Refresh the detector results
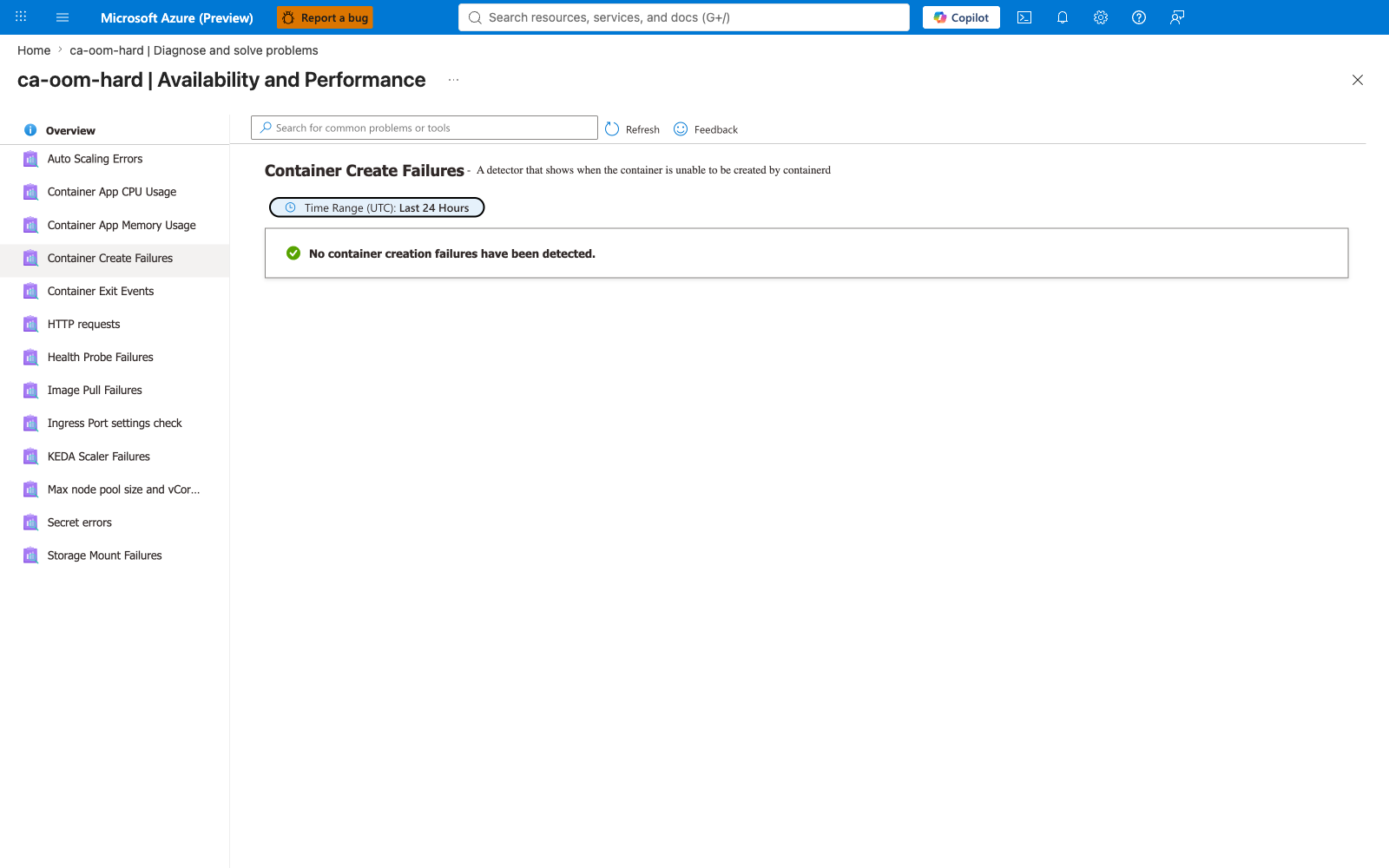This screenshot has width=1389, height=868. pyautogui.click(x=632, y=129)
